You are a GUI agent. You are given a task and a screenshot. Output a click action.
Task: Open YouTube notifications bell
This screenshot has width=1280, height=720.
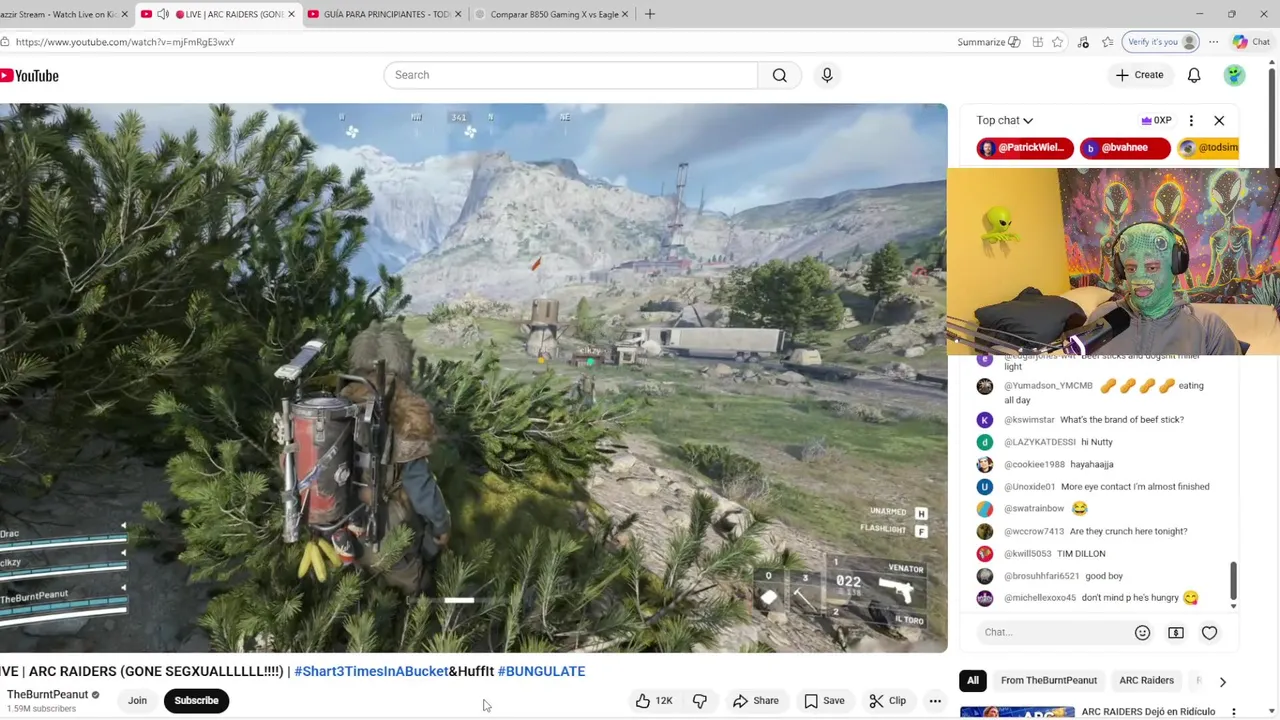pyautogui.click(x=1194, y=75)
